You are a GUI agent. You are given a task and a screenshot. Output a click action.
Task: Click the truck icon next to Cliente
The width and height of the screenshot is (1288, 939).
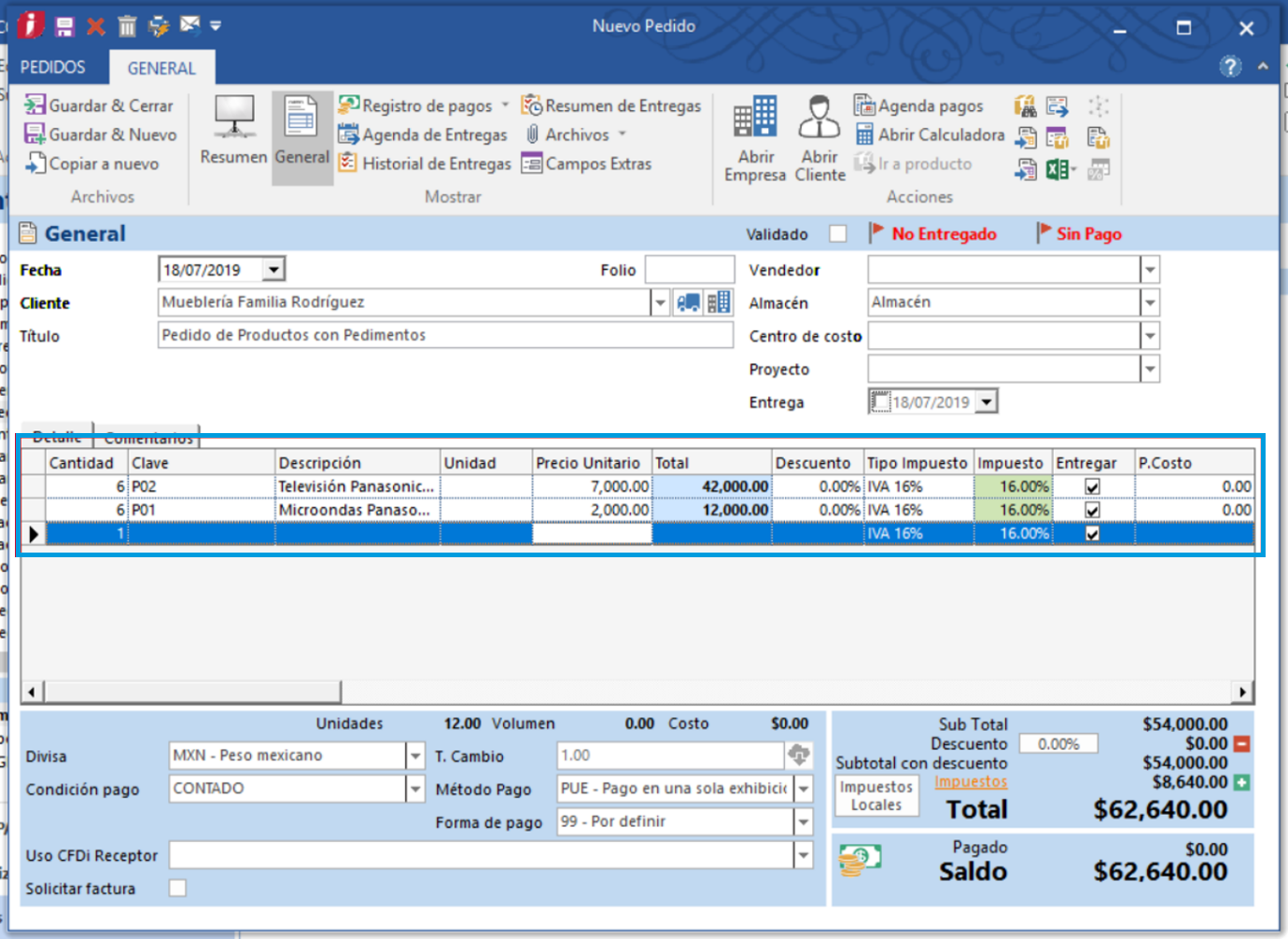coord(689,302)
